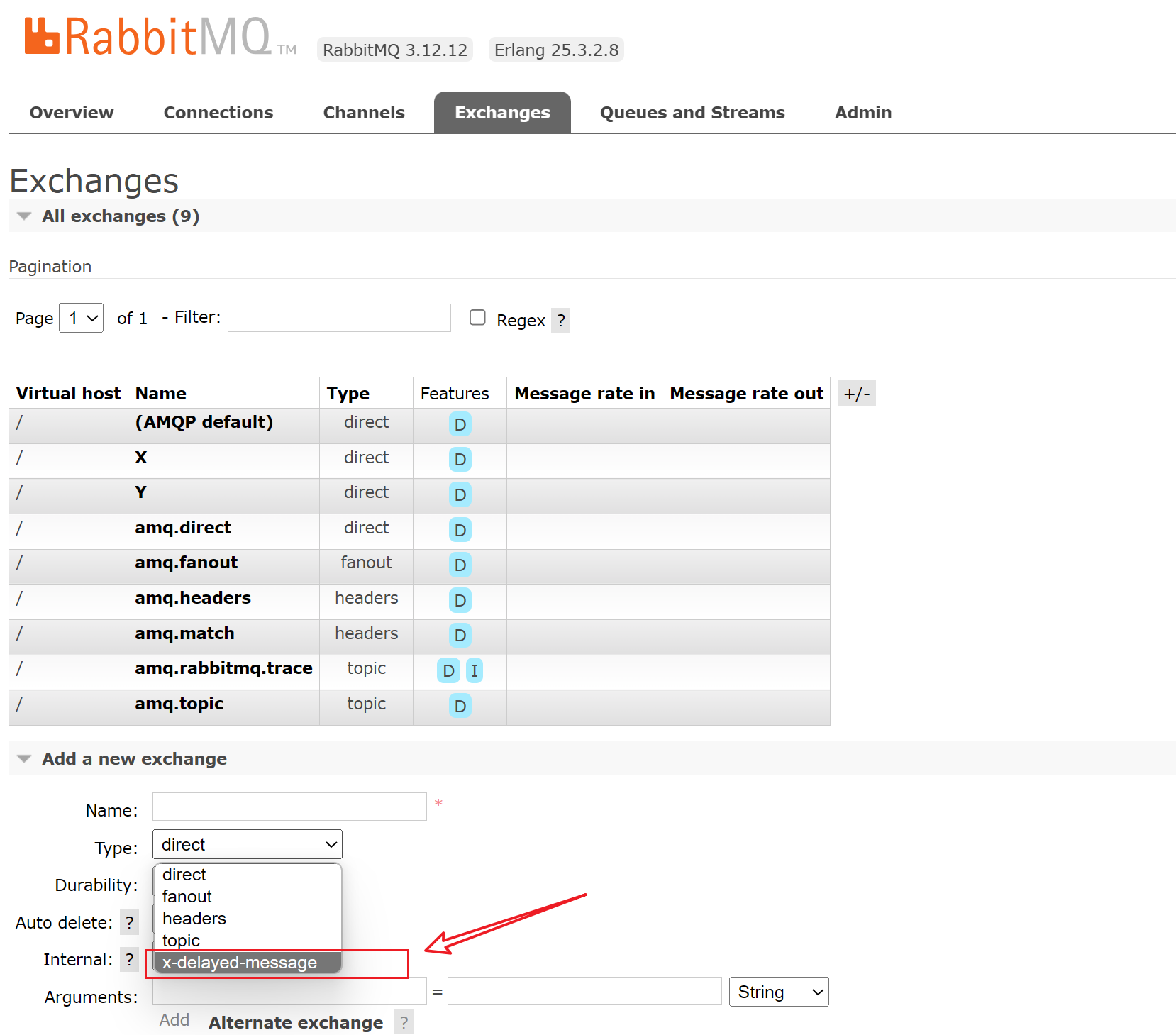Focus the Filter text field
Viewport: 1176px width, 1035px height.
click(339, 318)
